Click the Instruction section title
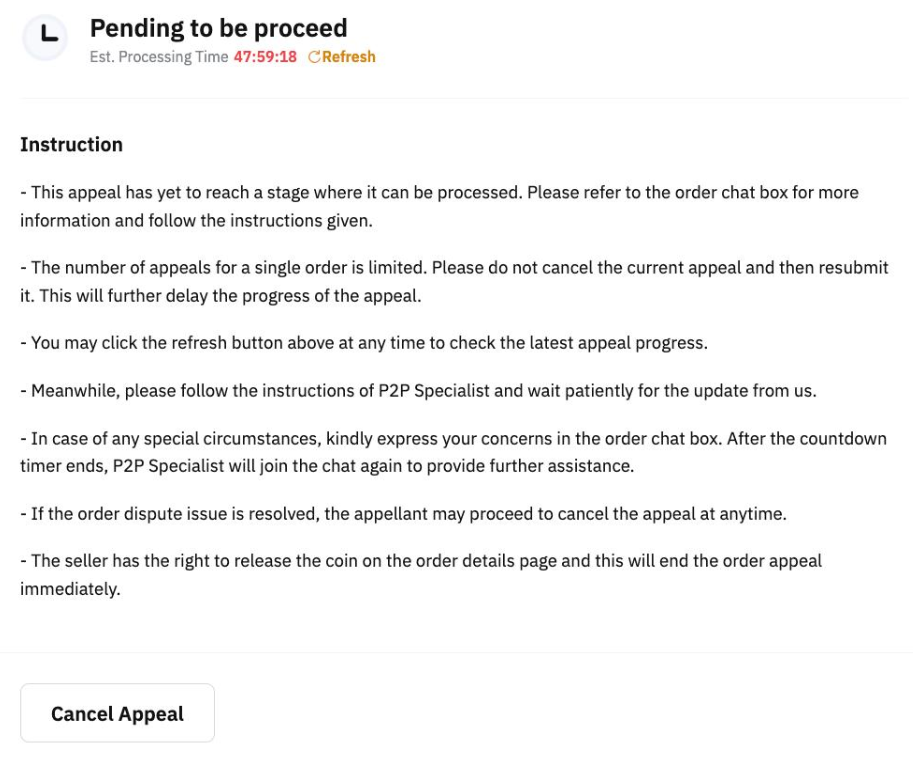The width and height of the screenshot is (913, 757). click(x=71, y=144)
